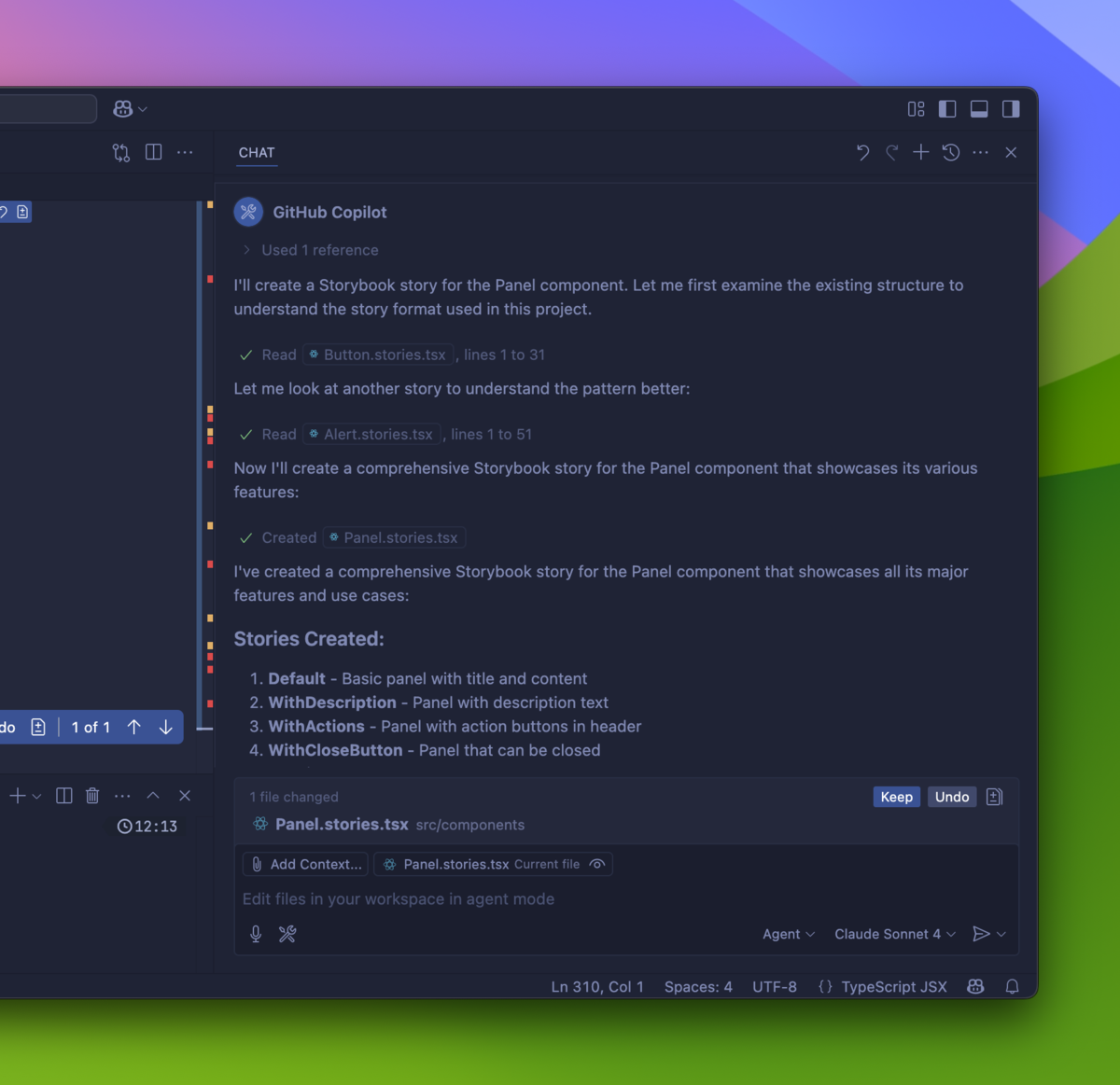Click the 12:13 timestamp in terminal
This screenshot has width=1120, height=1085.
click(147, 826)
